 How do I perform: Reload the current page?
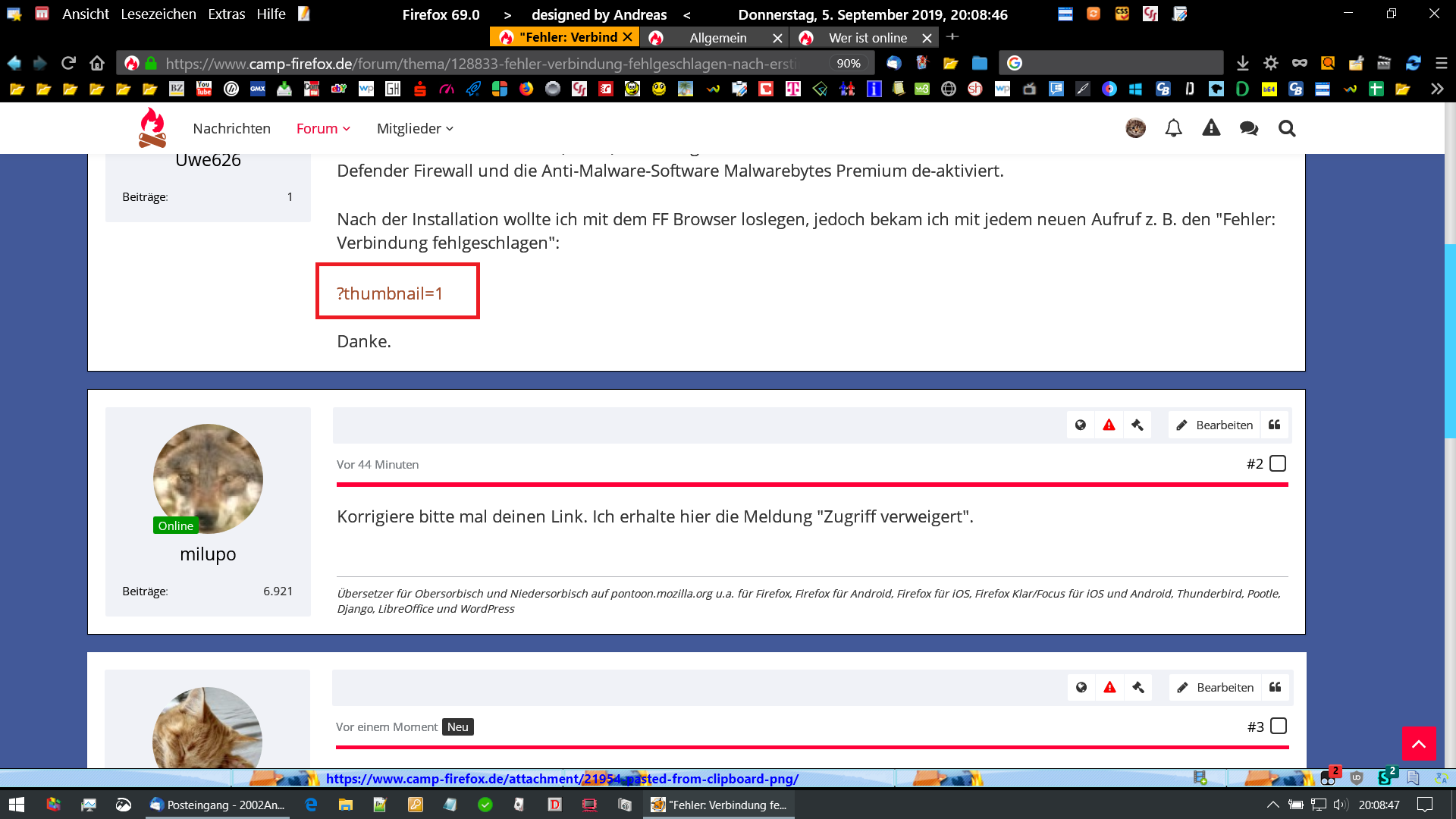(x=69, y=63)
